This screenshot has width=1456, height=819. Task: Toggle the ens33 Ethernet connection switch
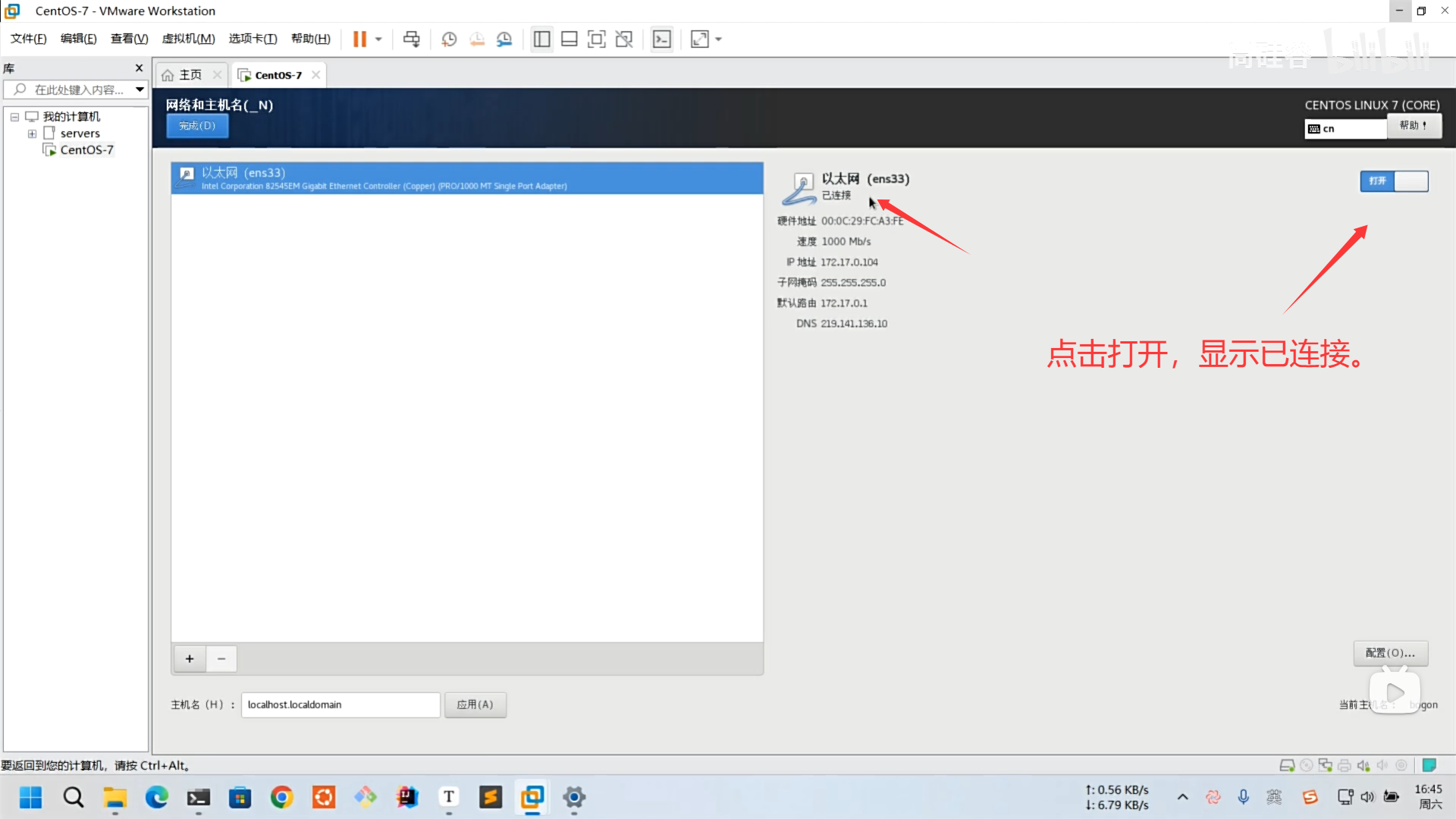pyautogui.click(x=1394, y=180)
